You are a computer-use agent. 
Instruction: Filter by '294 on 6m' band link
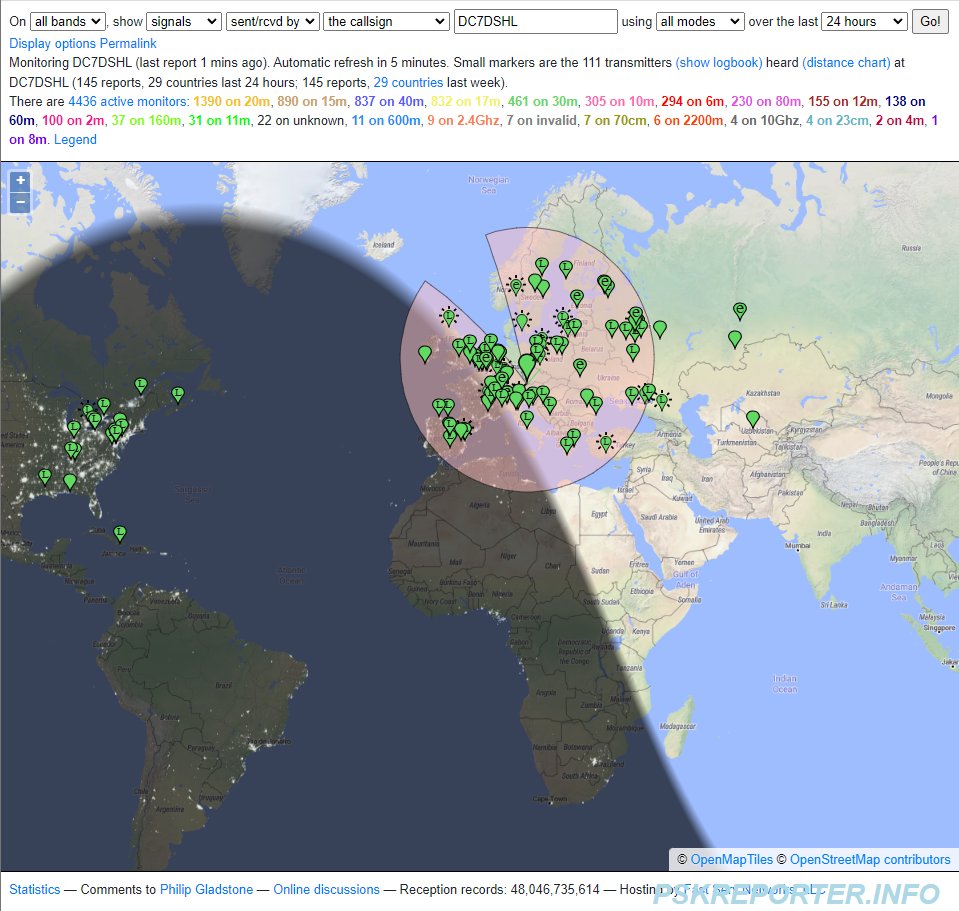pyautogui.click(x=692, y=101)
